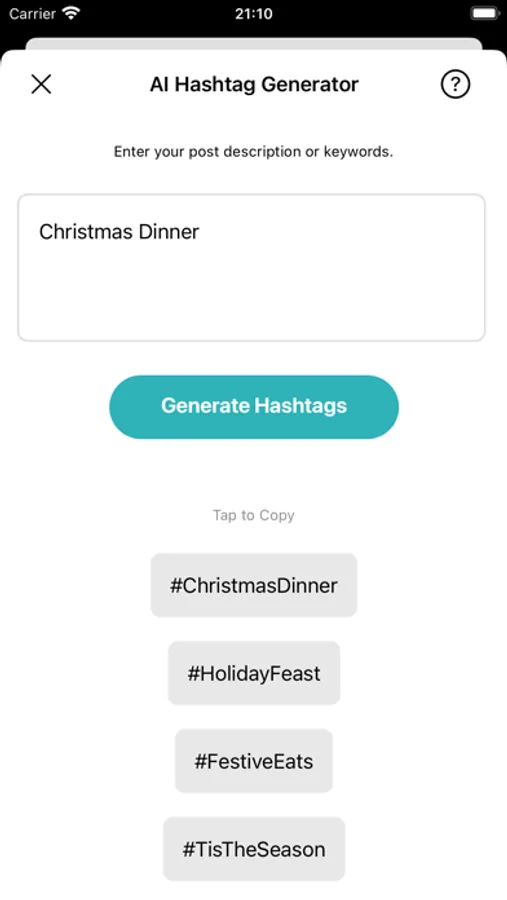
Task: Copy the #TisTheSeason hashtag
Action: click(254, 849)
